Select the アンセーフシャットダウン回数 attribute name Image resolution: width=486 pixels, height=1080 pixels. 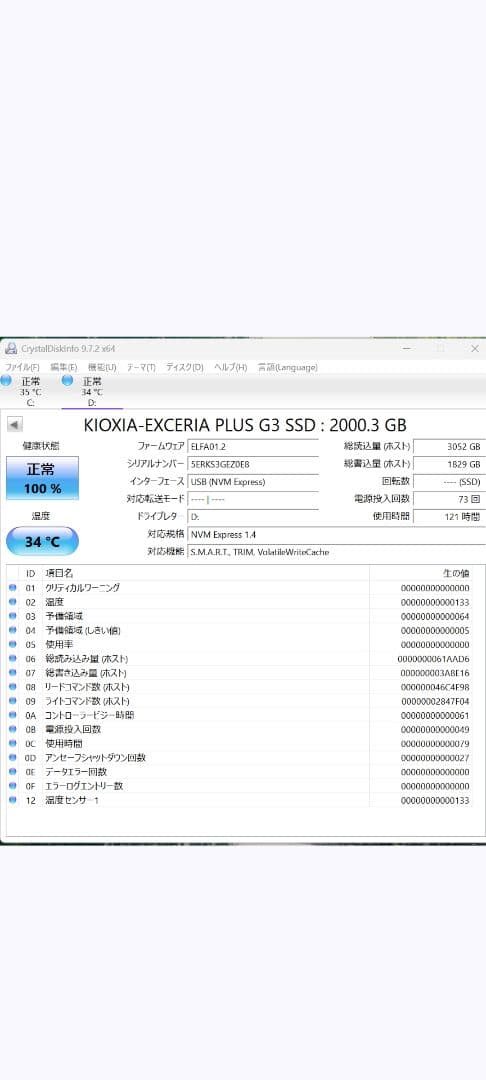96,758
